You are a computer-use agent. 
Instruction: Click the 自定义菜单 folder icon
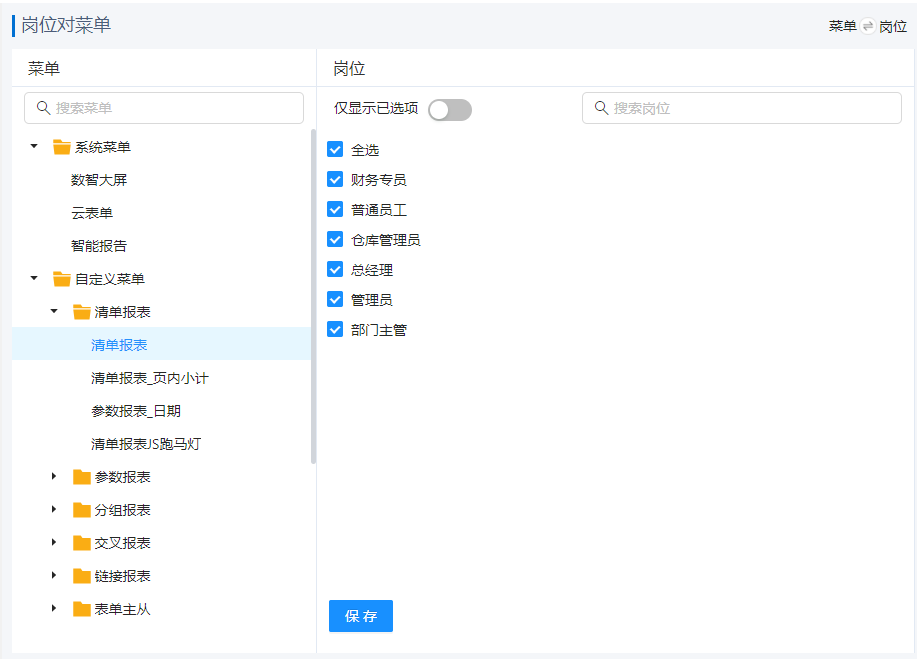coord(62,279)
